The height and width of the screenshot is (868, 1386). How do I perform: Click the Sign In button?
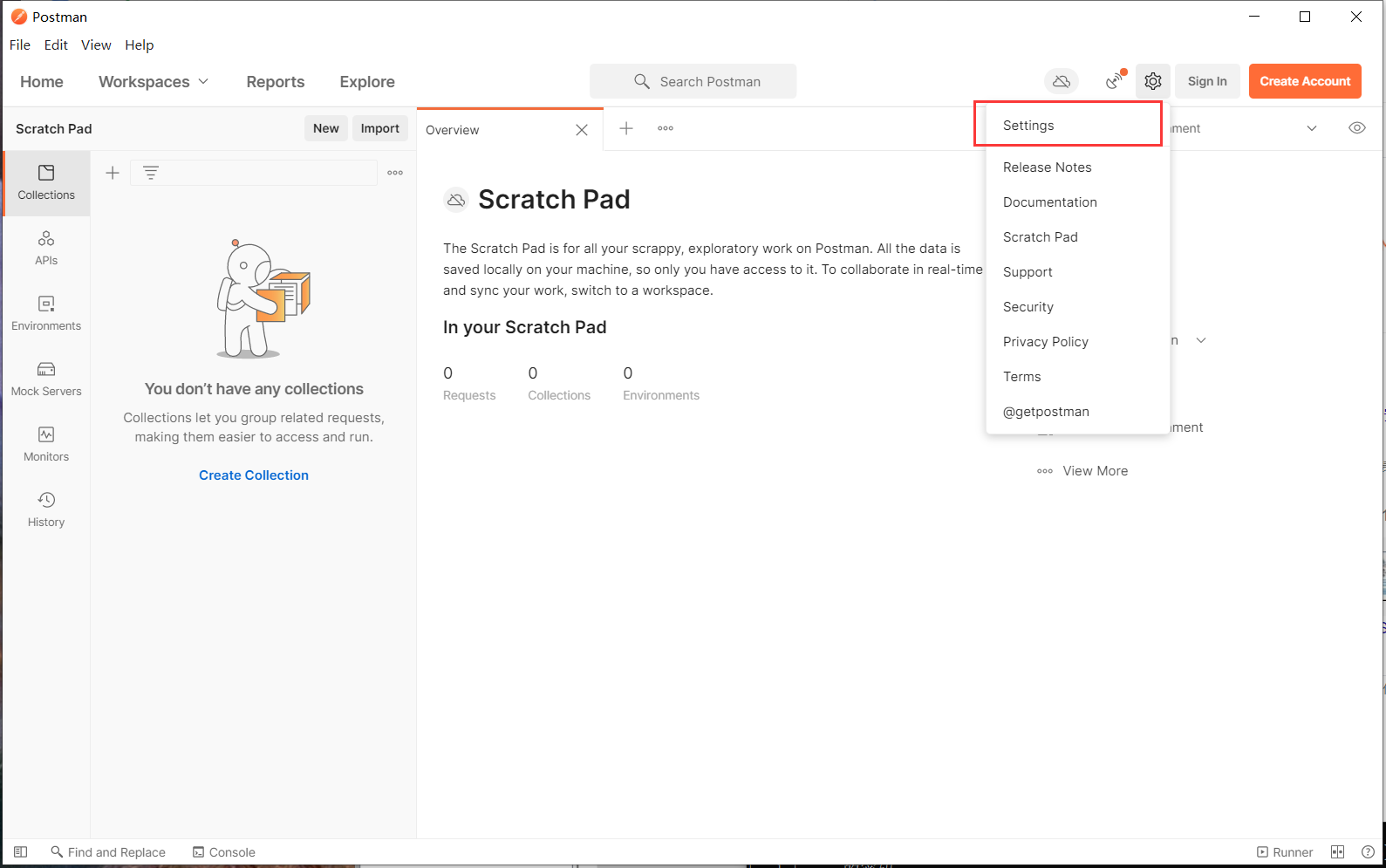1207,81
